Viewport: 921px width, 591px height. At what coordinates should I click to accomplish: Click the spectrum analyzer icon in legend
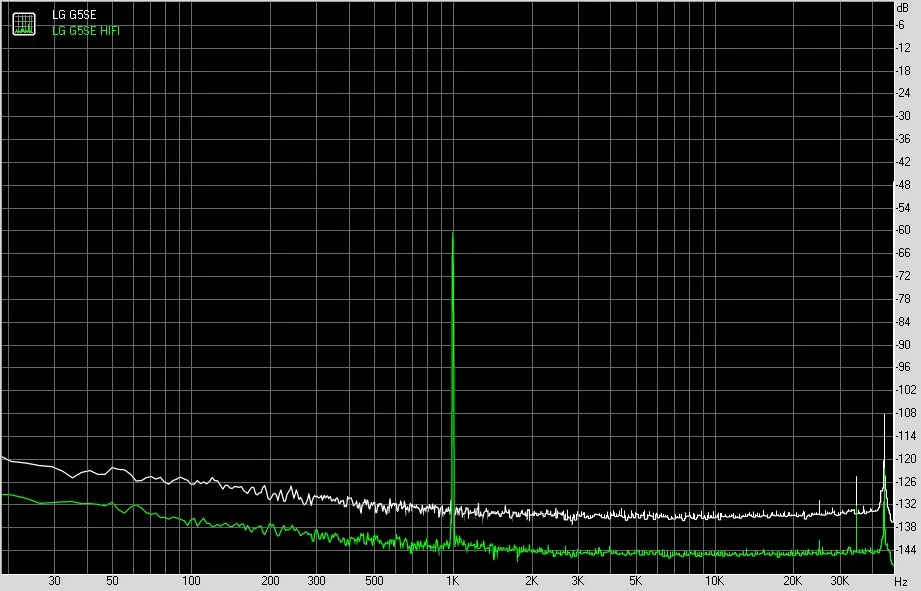[x=24, y=24]
